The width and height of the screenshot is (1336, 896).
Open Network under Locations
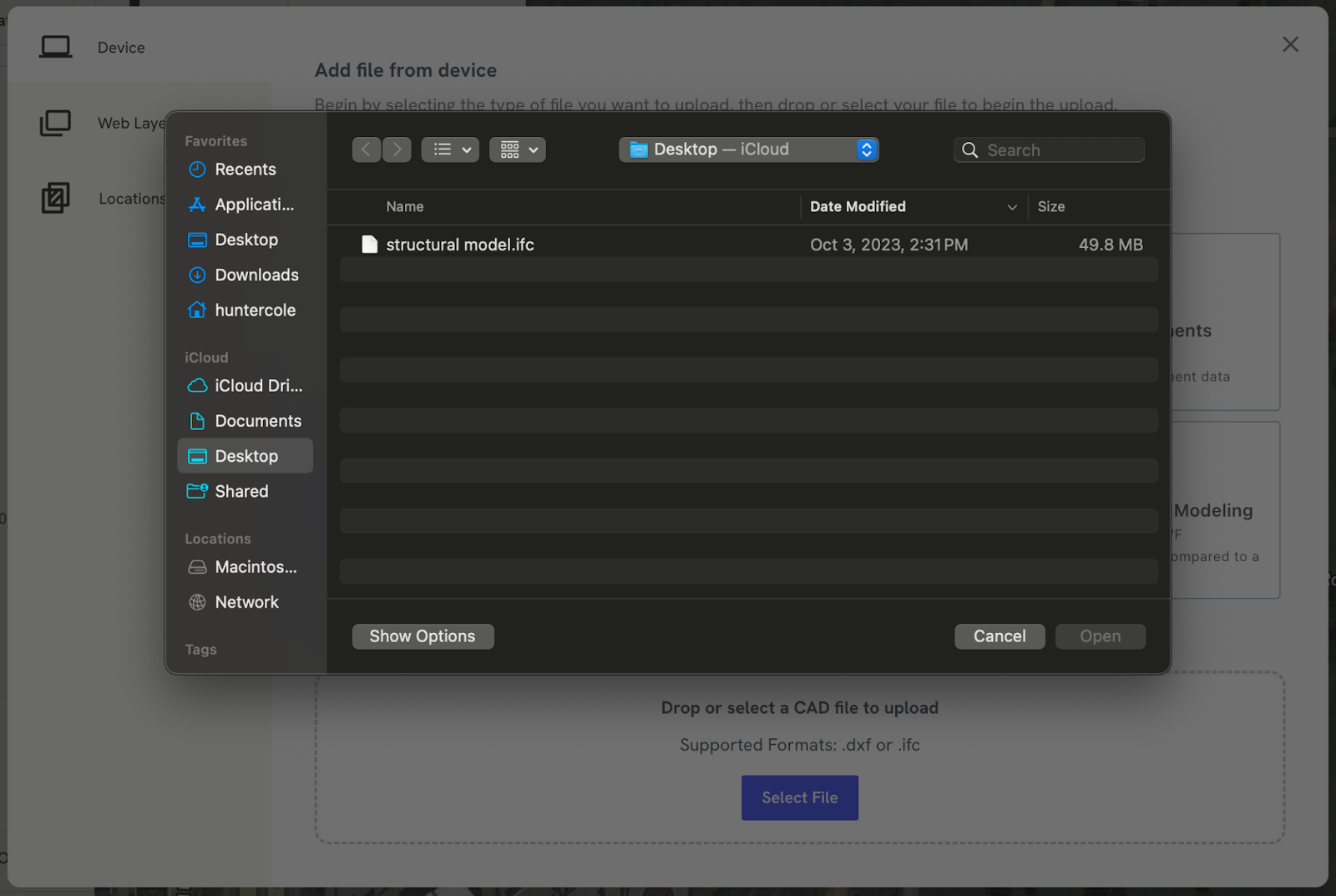tap(245, 602)
